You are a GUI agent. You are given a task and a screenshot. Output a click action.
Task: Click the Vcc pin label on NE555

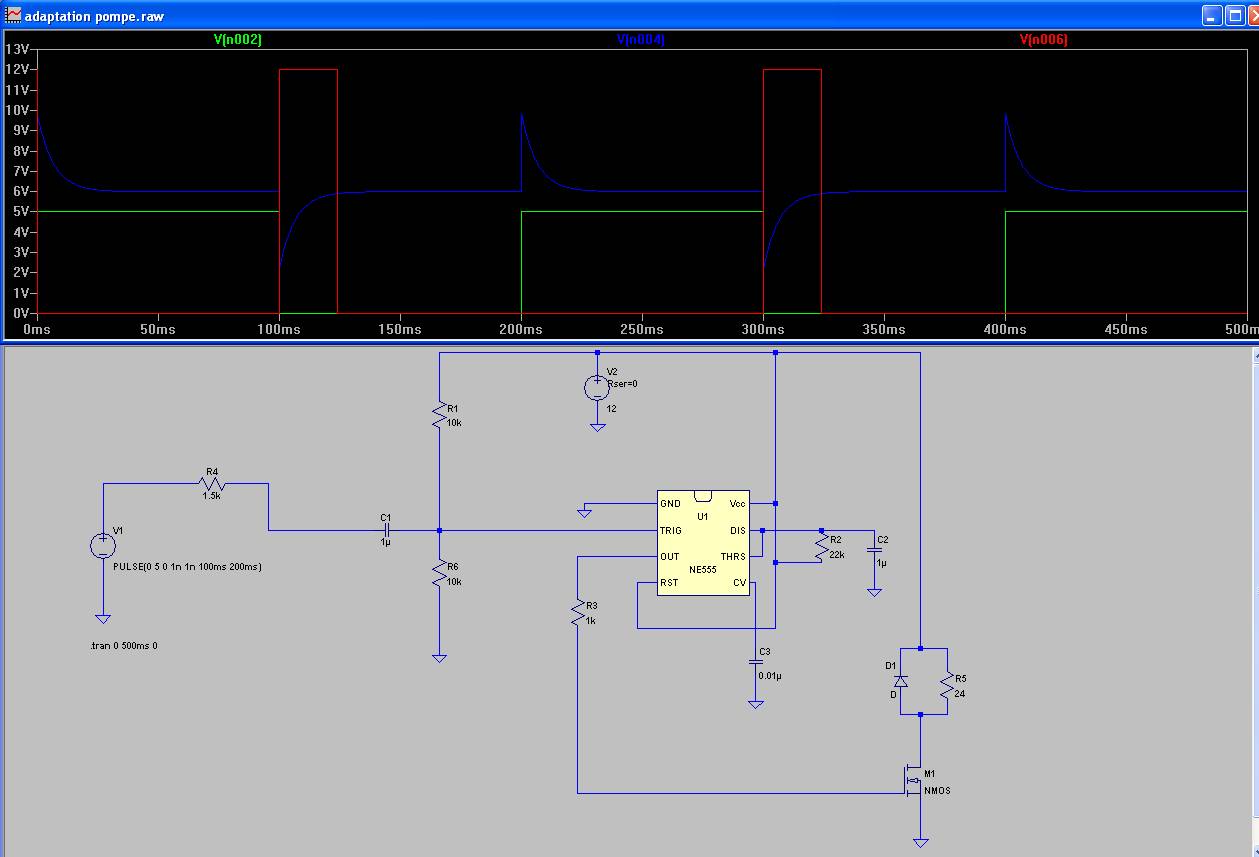[738, 504]
